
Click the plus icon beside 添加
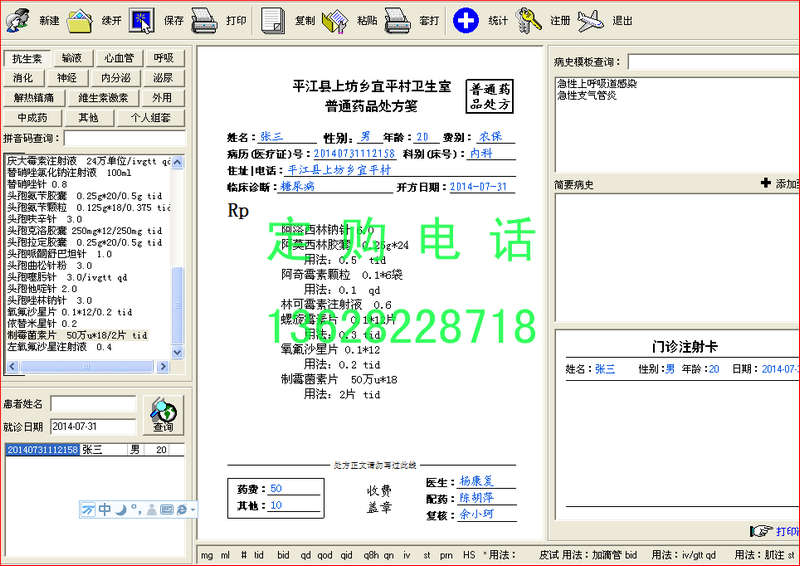765,183
